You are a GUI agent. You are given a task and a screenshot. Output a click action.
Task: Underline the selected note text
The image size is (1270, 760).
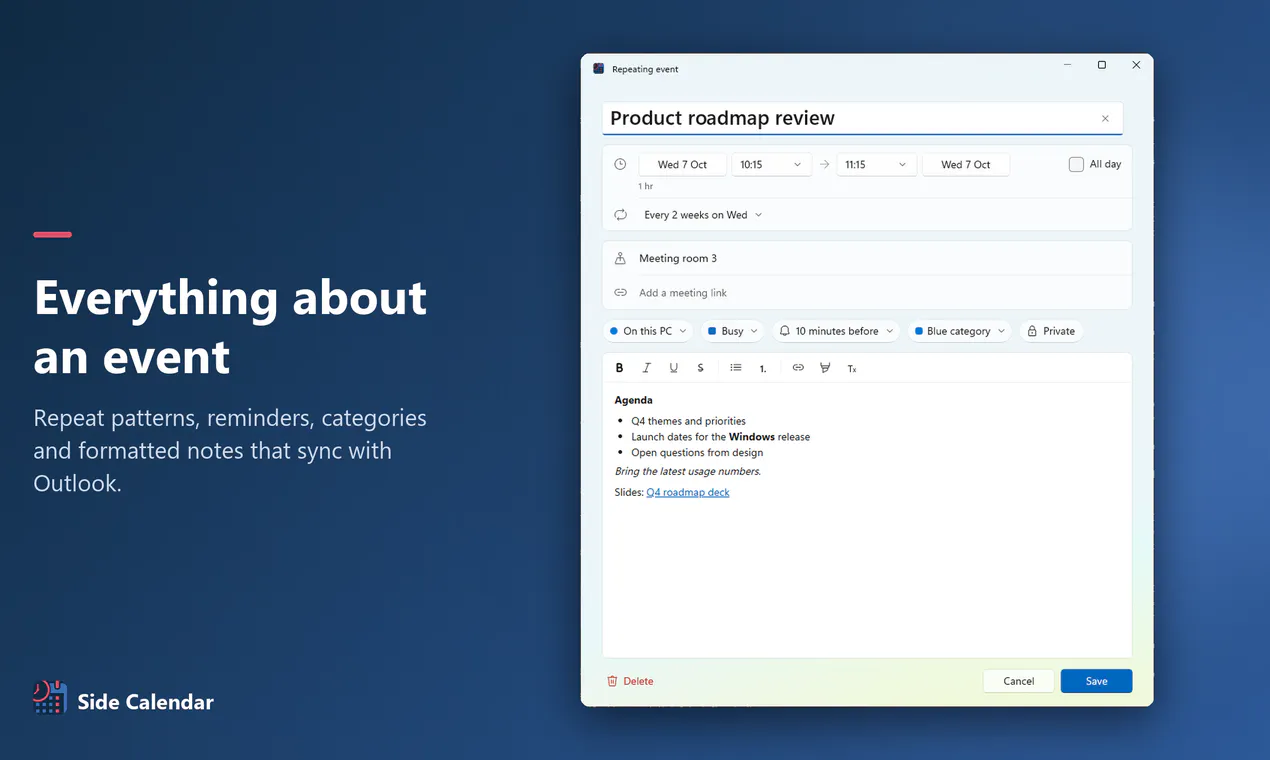point(674,368)
